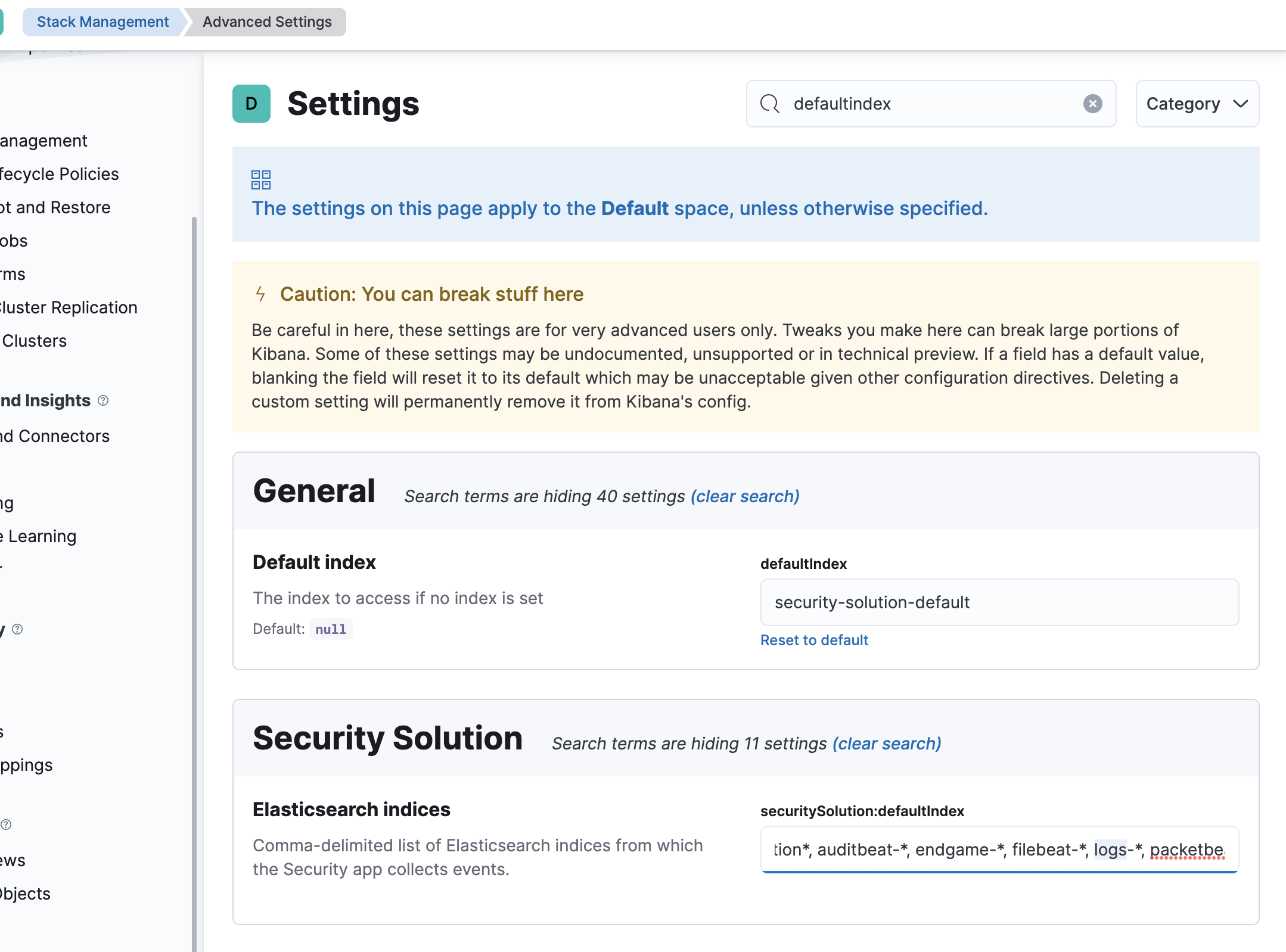The height and width of the screenshot is (952, 1286).
Task: Click help icon beside 'nd Insights' heading
Action: (x=103, y=400)
